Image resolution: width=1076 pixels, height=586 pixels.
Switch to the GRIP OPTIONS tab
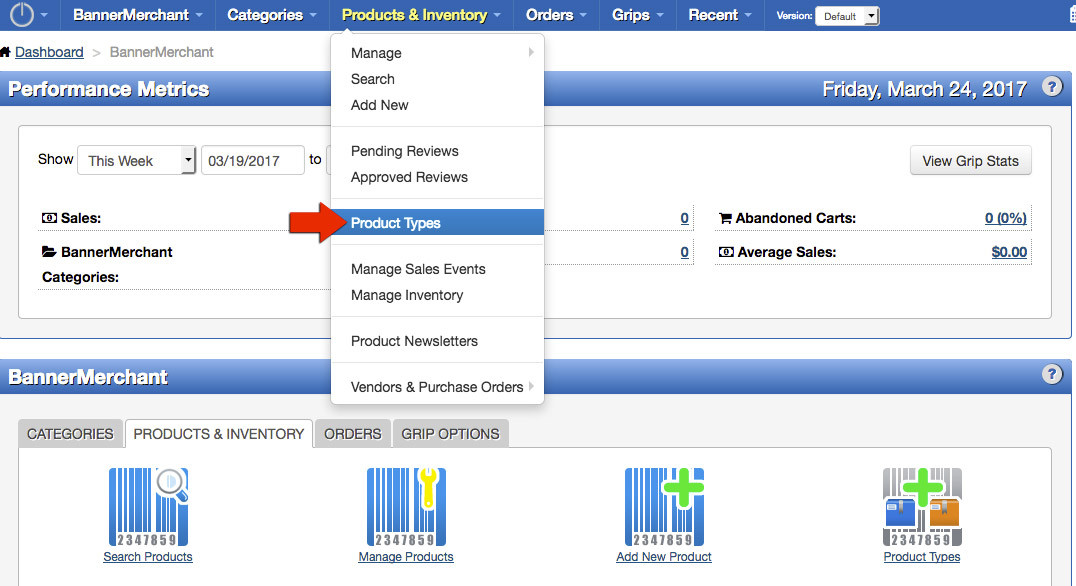click(x=450, y=434)
